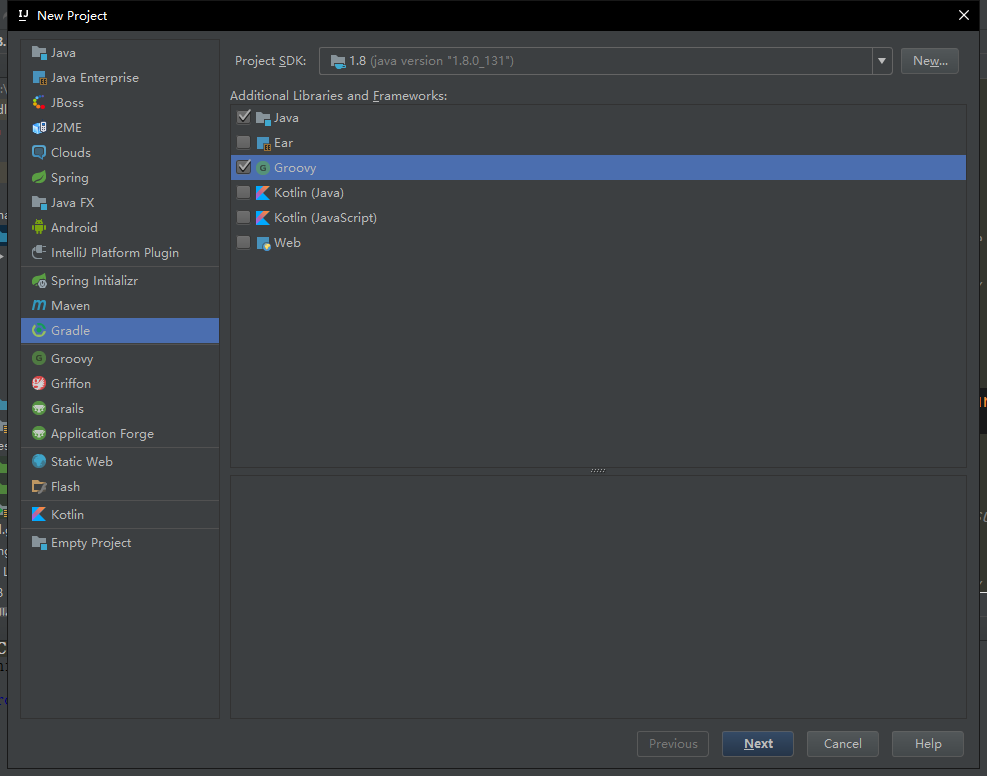The width and height of the screenshot is (987, 776).
Task: Choose the Empty Project icon
Action: [x=39, y=543]
